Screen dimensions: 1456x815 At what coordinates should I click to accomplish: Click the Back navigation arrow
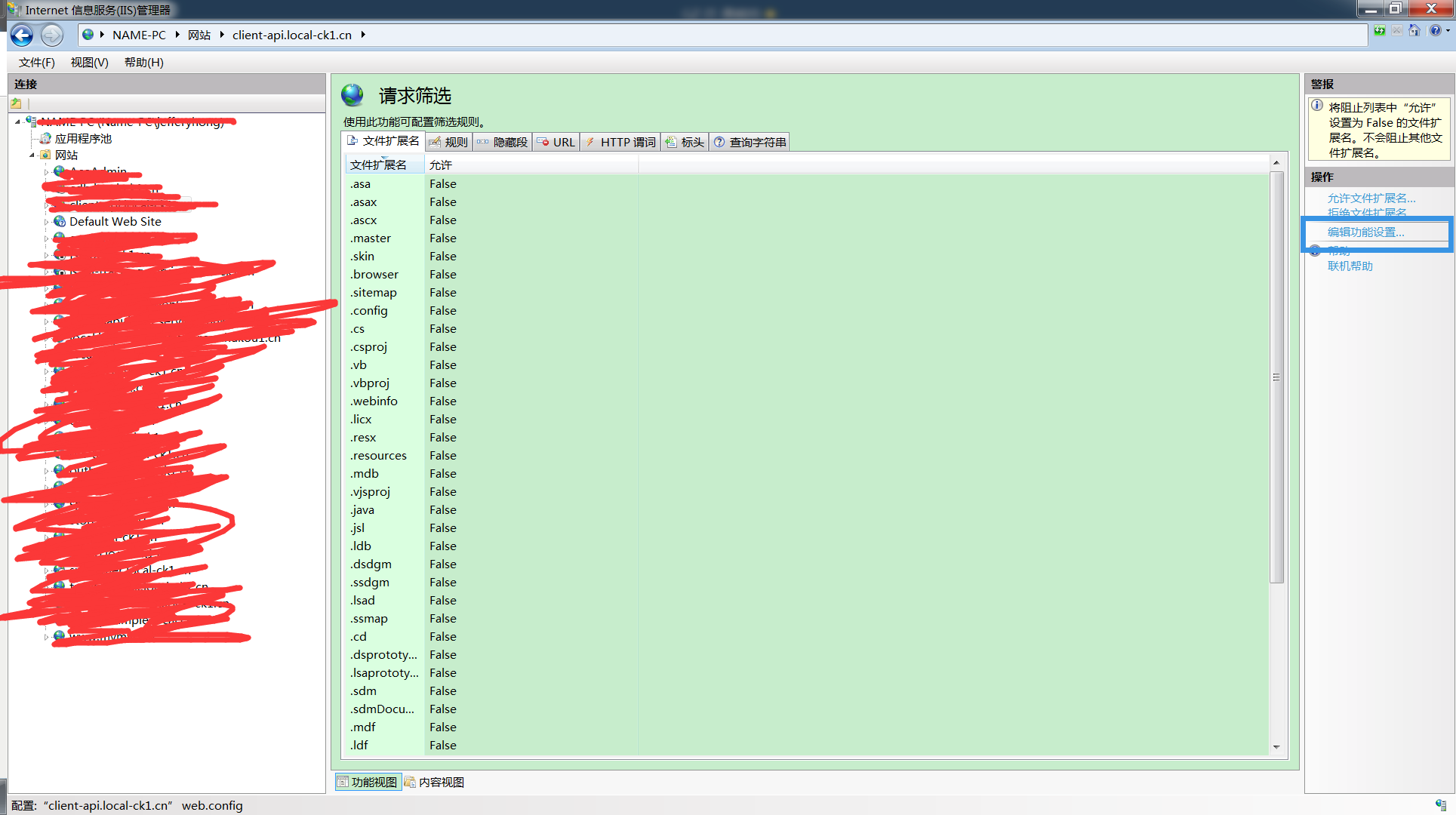(22, 35)
